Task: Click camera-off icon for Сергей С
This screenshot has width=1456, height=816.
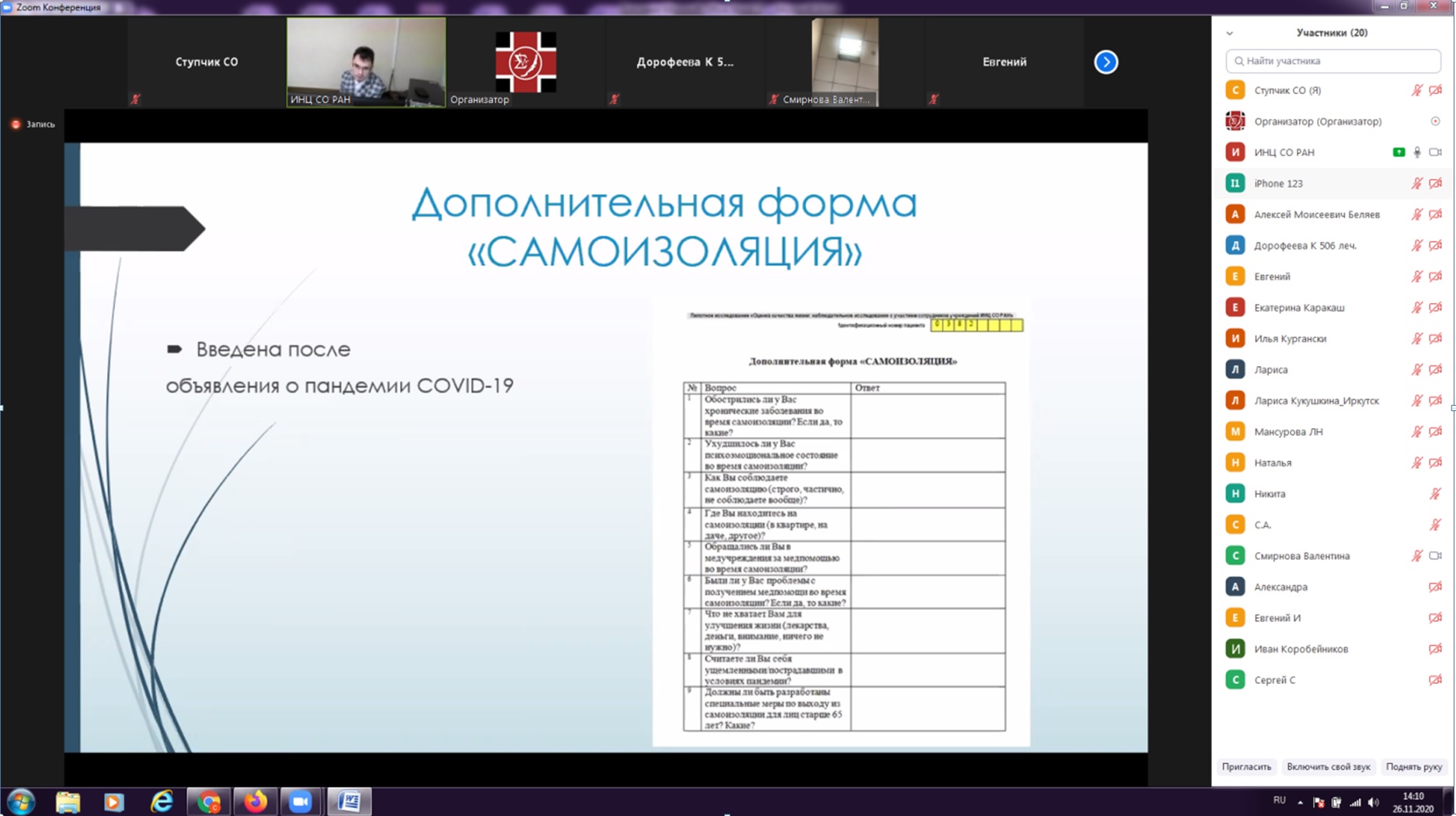Action: [x=1435, y=680]
